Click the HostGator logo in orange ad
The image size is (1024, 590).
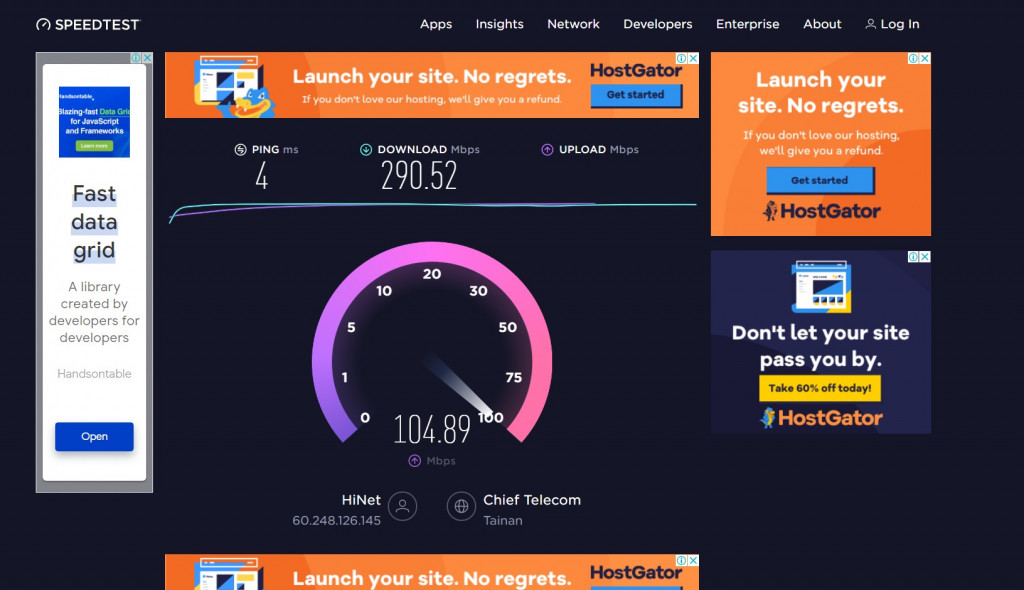822,211
